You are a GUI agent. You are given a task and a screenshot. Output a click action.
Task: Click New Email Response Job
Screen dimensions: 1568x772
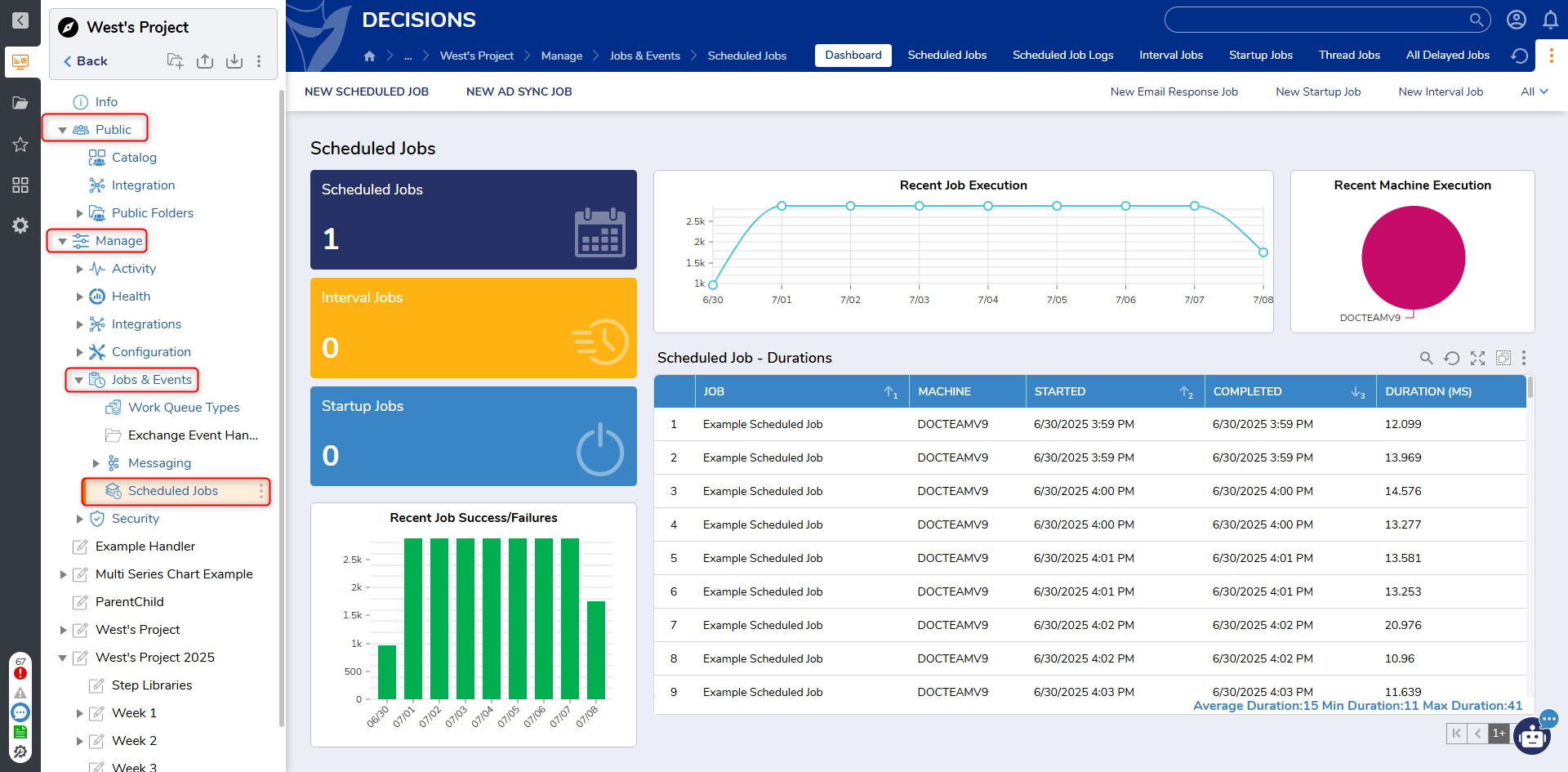[1174, 91]
